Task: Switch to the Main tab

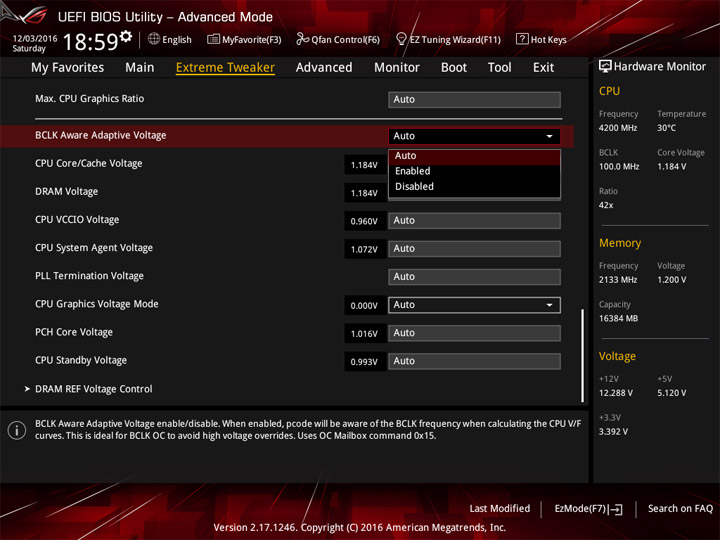Action: click(140, 68)
